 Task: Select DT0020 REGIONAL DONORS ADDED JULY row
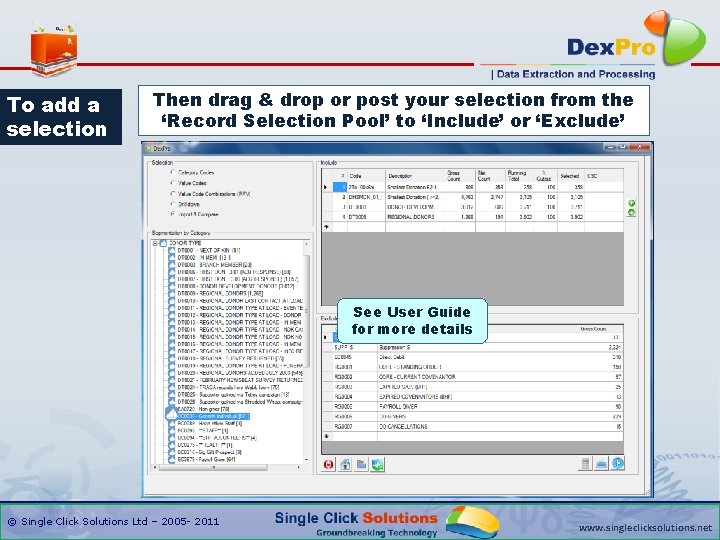(240, 373)
